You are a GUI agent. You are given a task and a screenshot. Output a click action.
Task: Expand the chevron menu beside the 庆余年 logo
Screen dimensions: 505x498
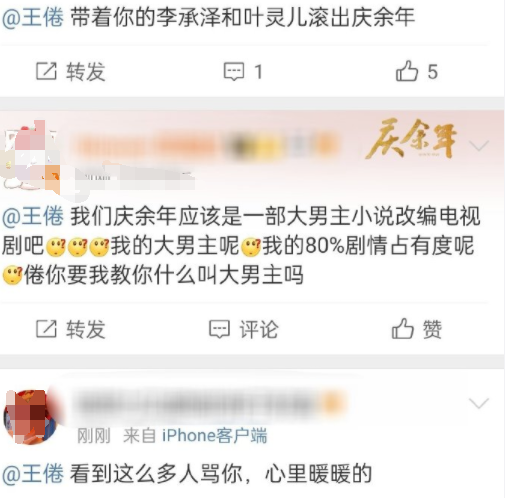point(479,146)
